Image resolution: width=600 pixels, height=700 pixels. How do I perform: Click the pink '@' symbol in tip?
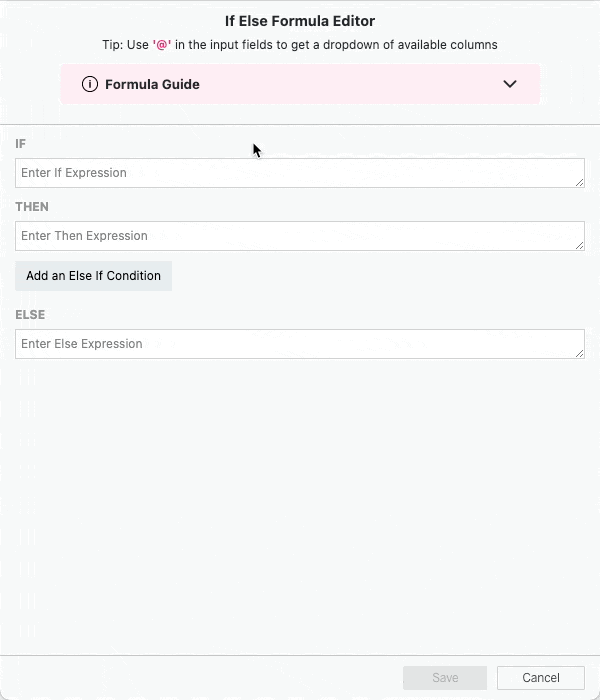[x=162, y=45]
